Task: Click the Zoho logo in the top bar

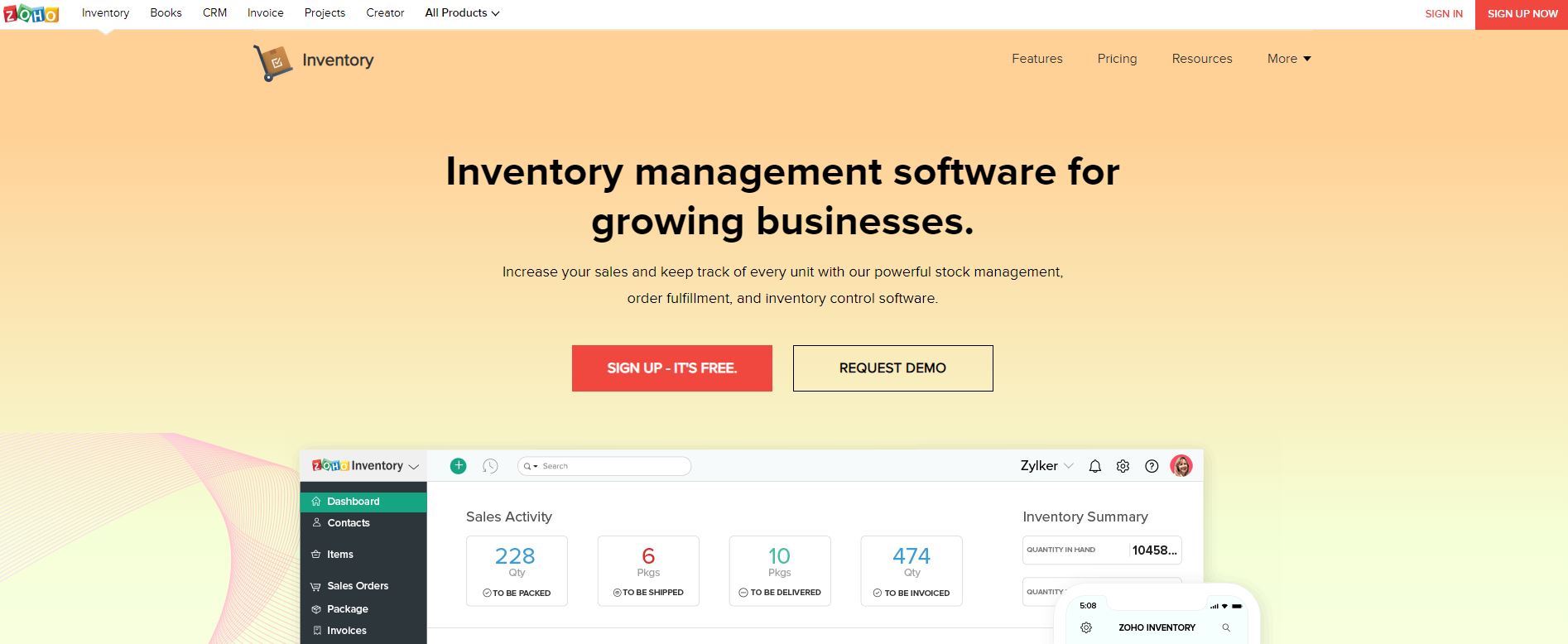Action: 31,14
